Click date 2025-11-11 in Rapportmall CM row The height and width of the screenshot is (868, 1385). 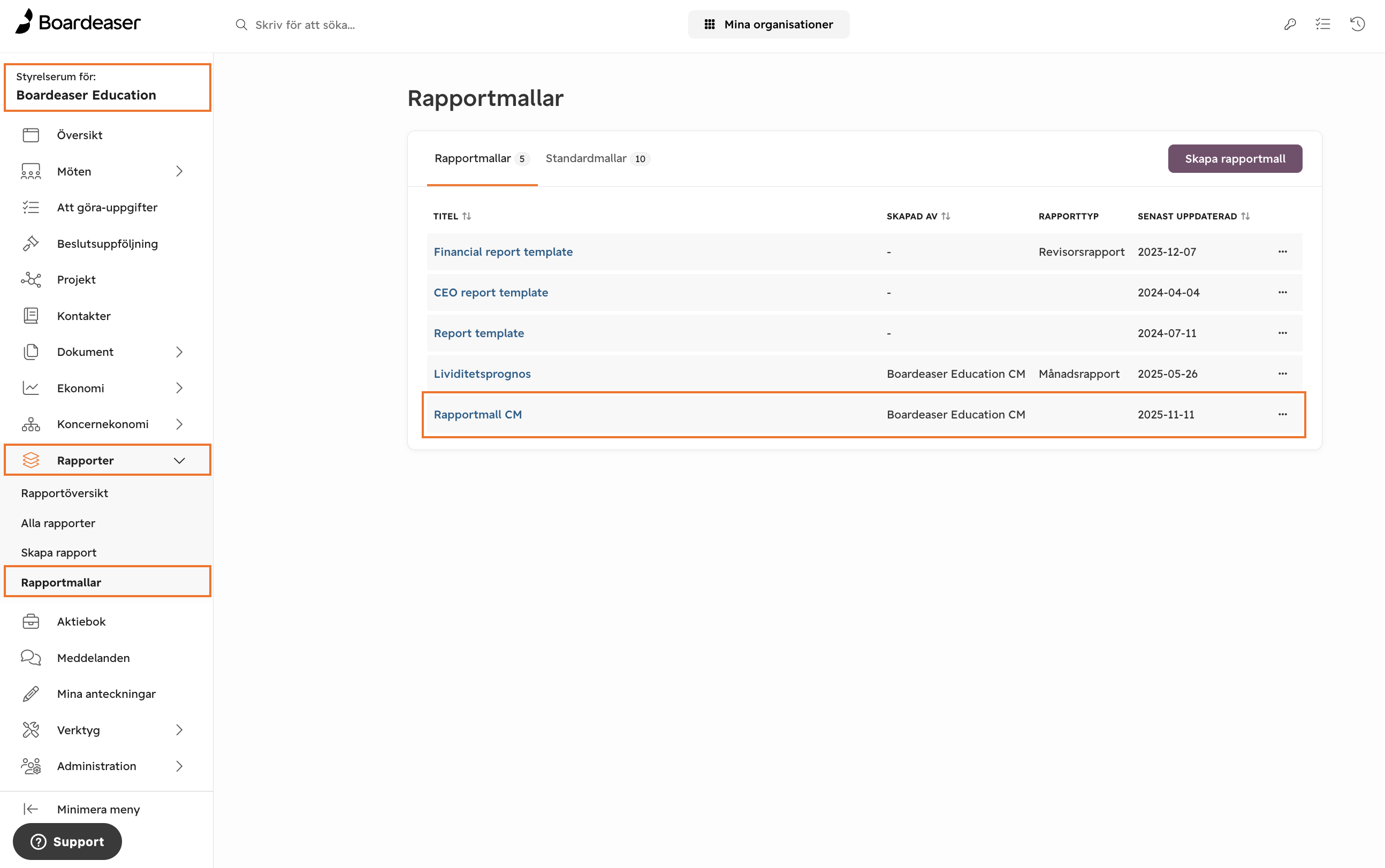click(1166, 415)
